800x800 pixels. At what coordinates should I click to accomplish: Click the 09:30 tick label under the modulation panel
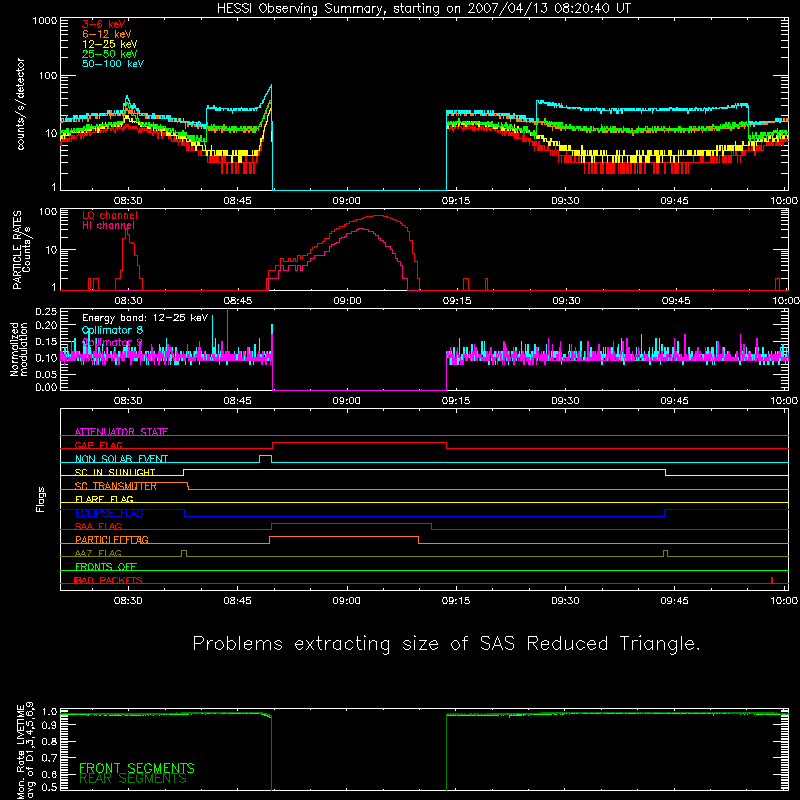tap(565, 401)
